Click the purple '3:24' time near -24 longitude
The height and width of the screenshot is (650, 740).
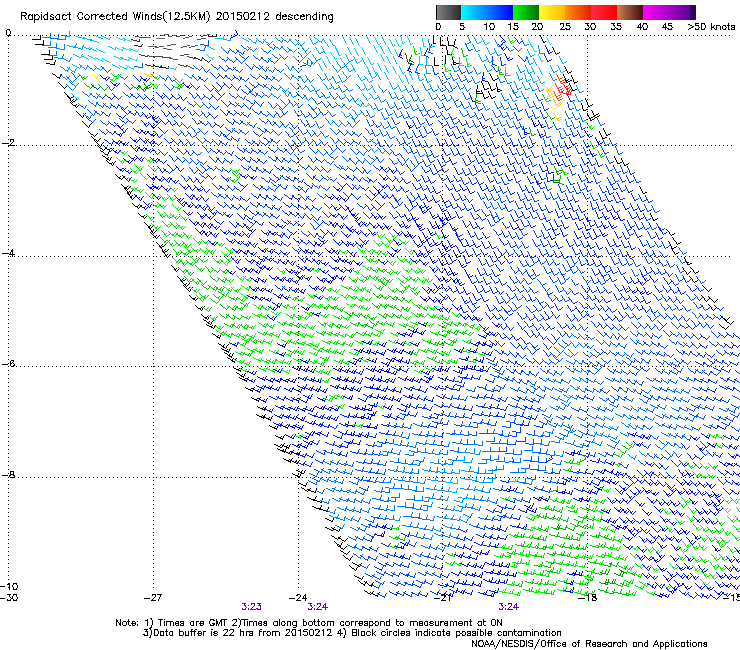coord(318,607)
